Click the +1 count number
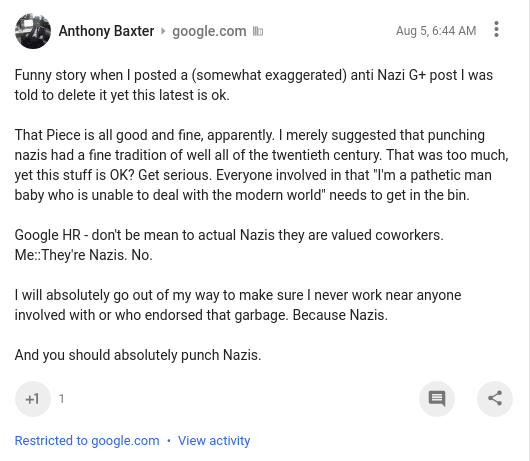530x461 pixels. tap(62, 399)
